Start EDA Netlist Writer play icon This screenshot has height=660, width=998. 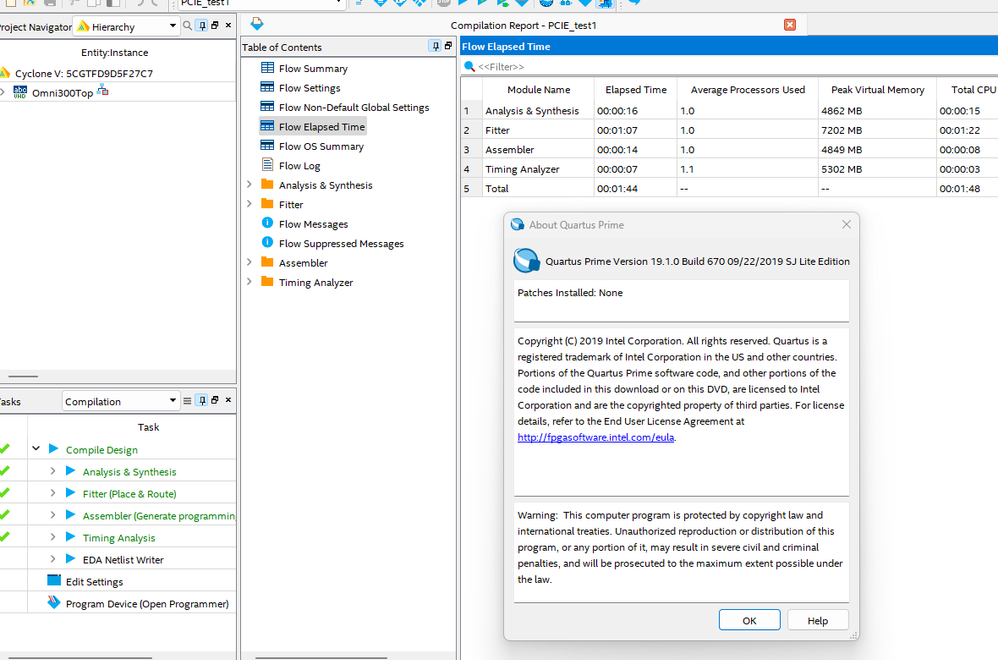71,559
